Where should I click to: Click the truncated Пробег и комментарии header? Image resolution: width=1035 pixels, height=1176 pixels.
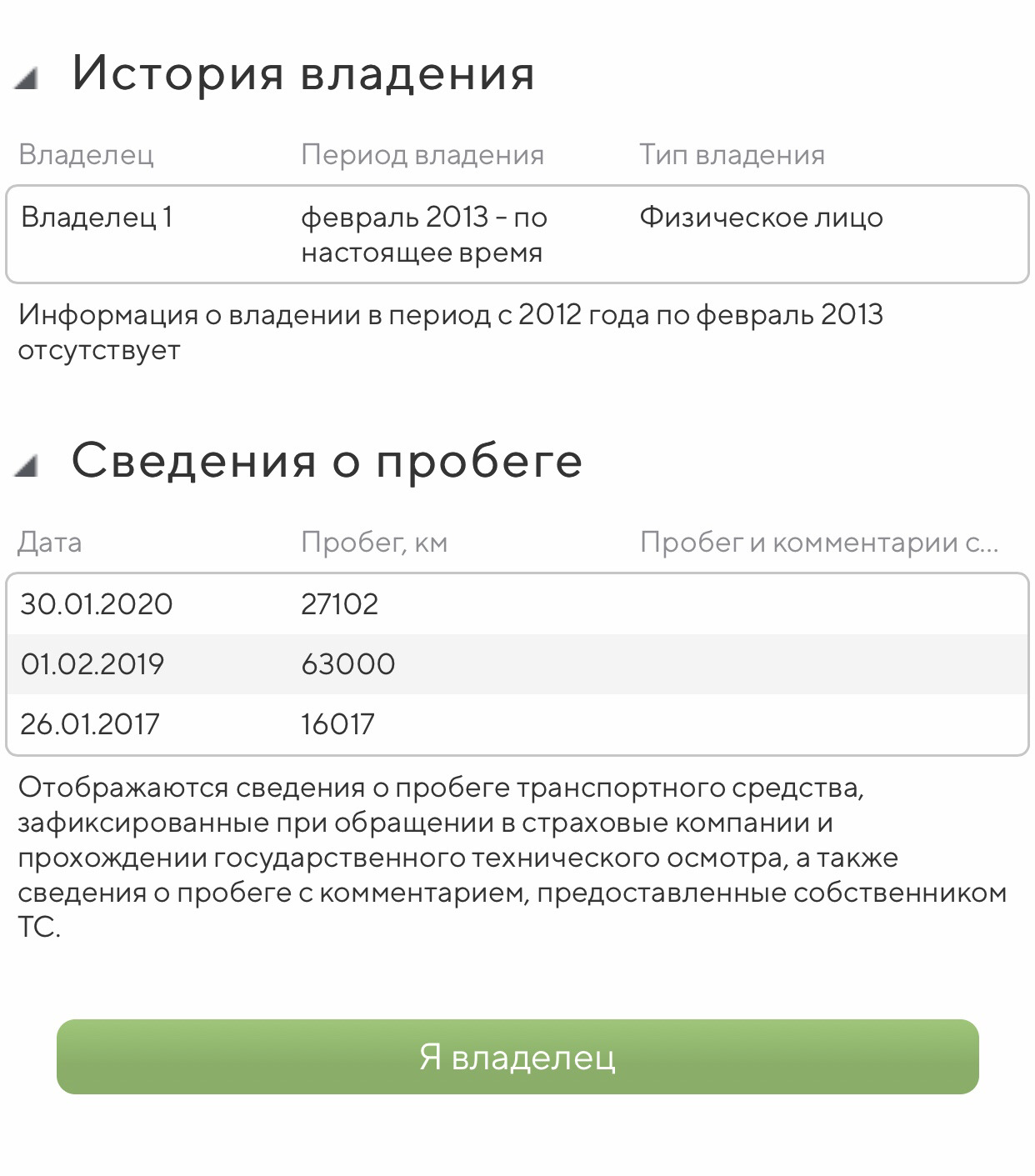[x=818, y=543]
